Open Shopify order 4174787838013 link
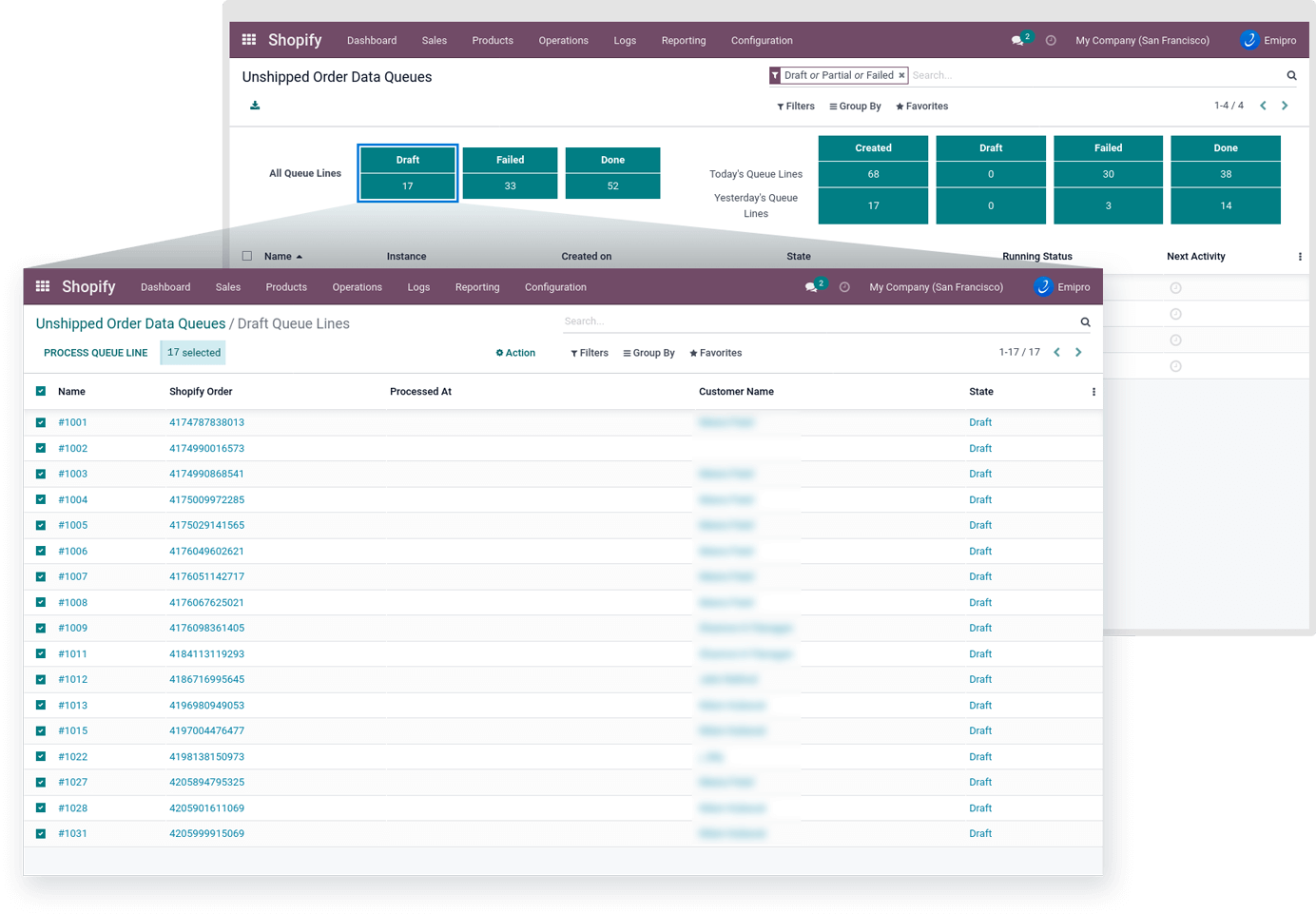Screen dimensions: 1316x914 [206, 422]
